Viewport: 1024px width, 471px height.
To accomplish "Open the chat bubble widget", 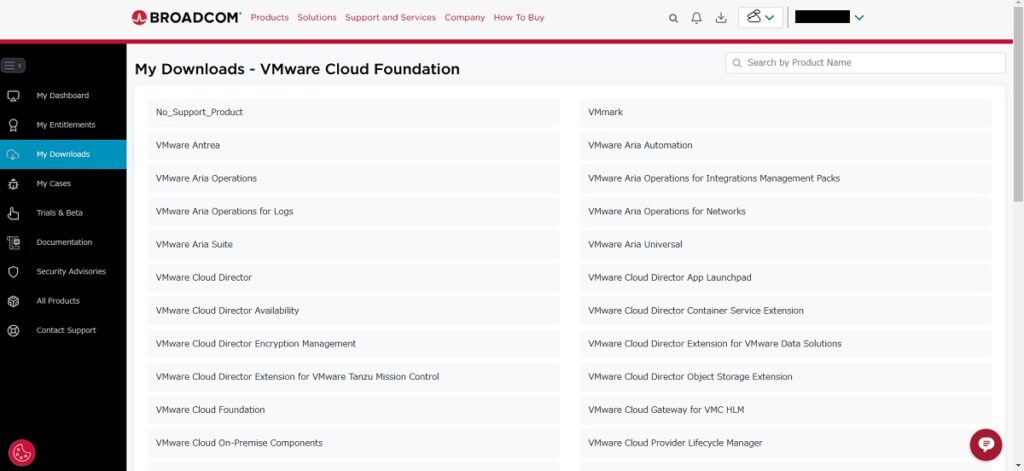I will pyautogui.click(x=985, y=445).
